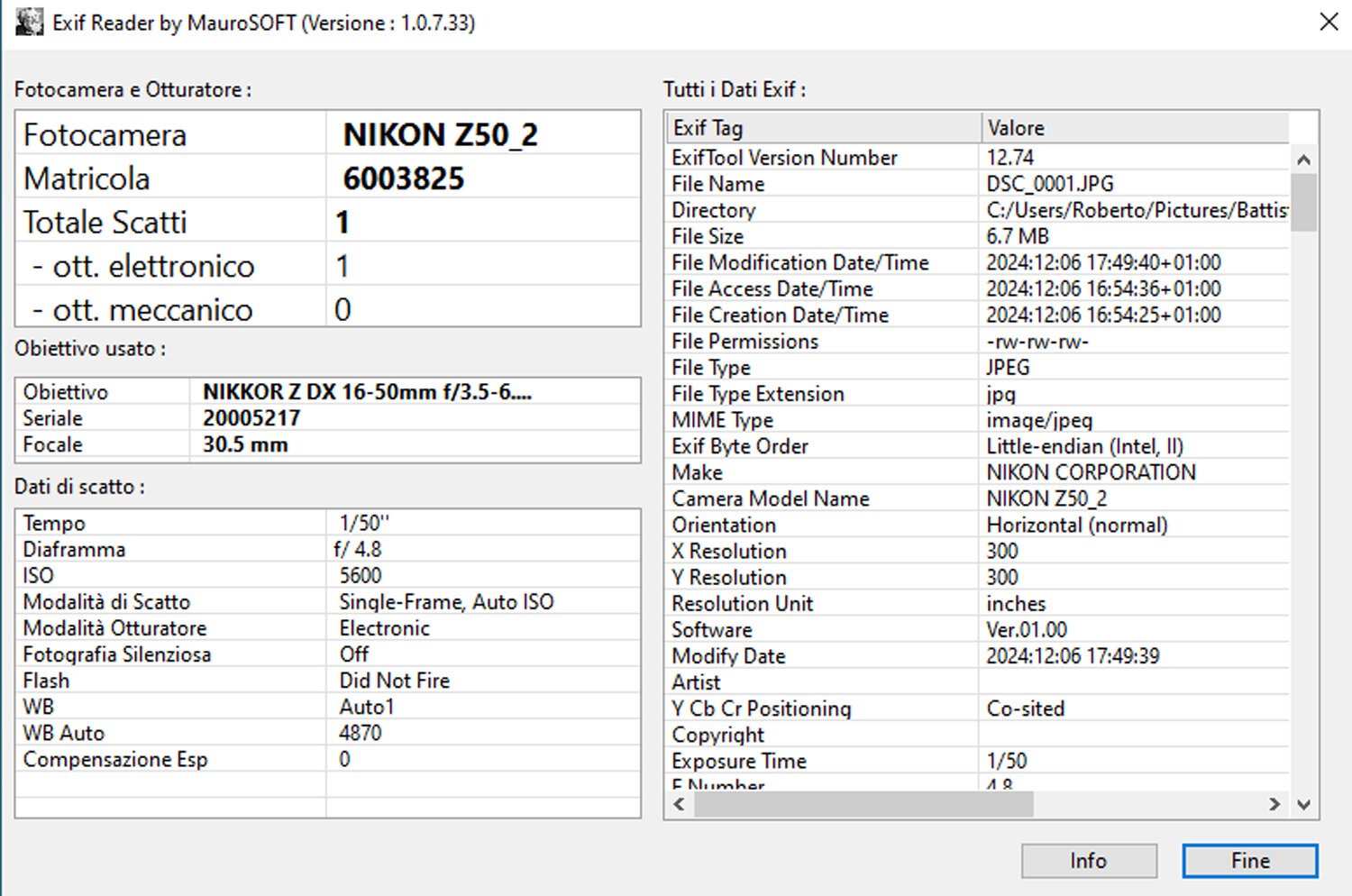Close the Exif Reader window
This screenshot has height=896, width=1352.
point(1329,22)
